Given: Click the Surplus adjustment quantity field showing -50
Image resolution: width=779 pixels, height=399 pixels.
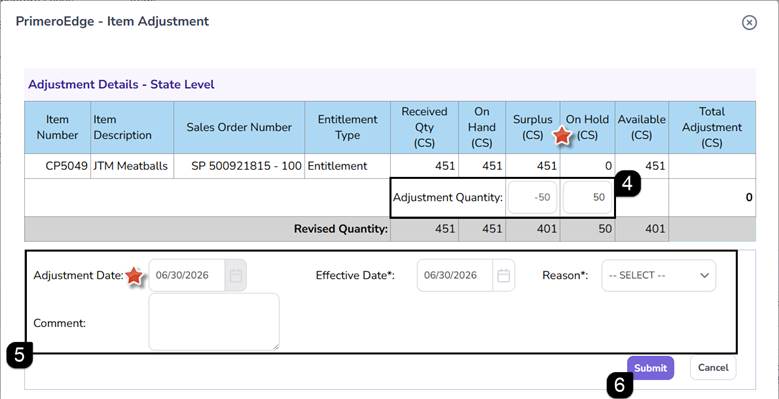Looking at the screenshot, I should click(x=532, y=197).
